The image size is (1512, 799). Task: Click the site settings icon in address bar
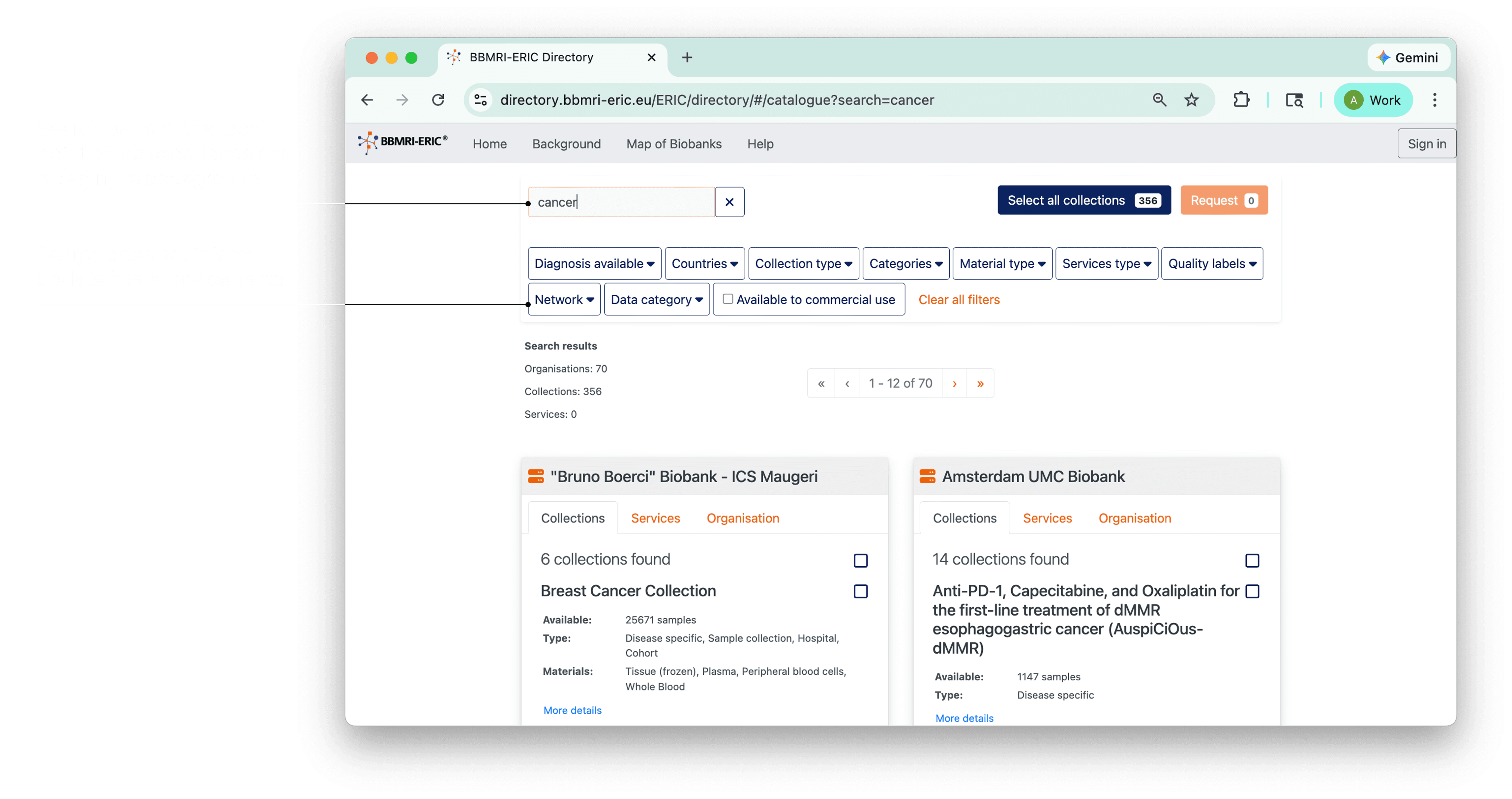[x=481, y=100]
